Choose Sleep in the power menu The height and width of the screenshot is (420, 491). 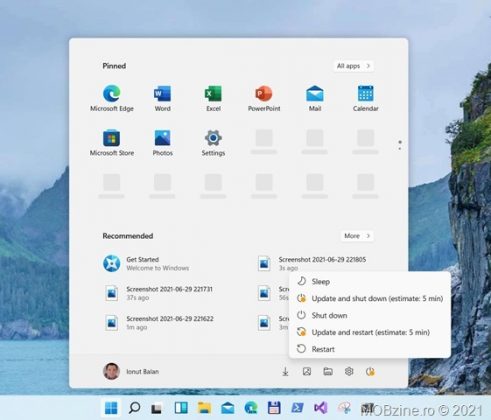370,282
